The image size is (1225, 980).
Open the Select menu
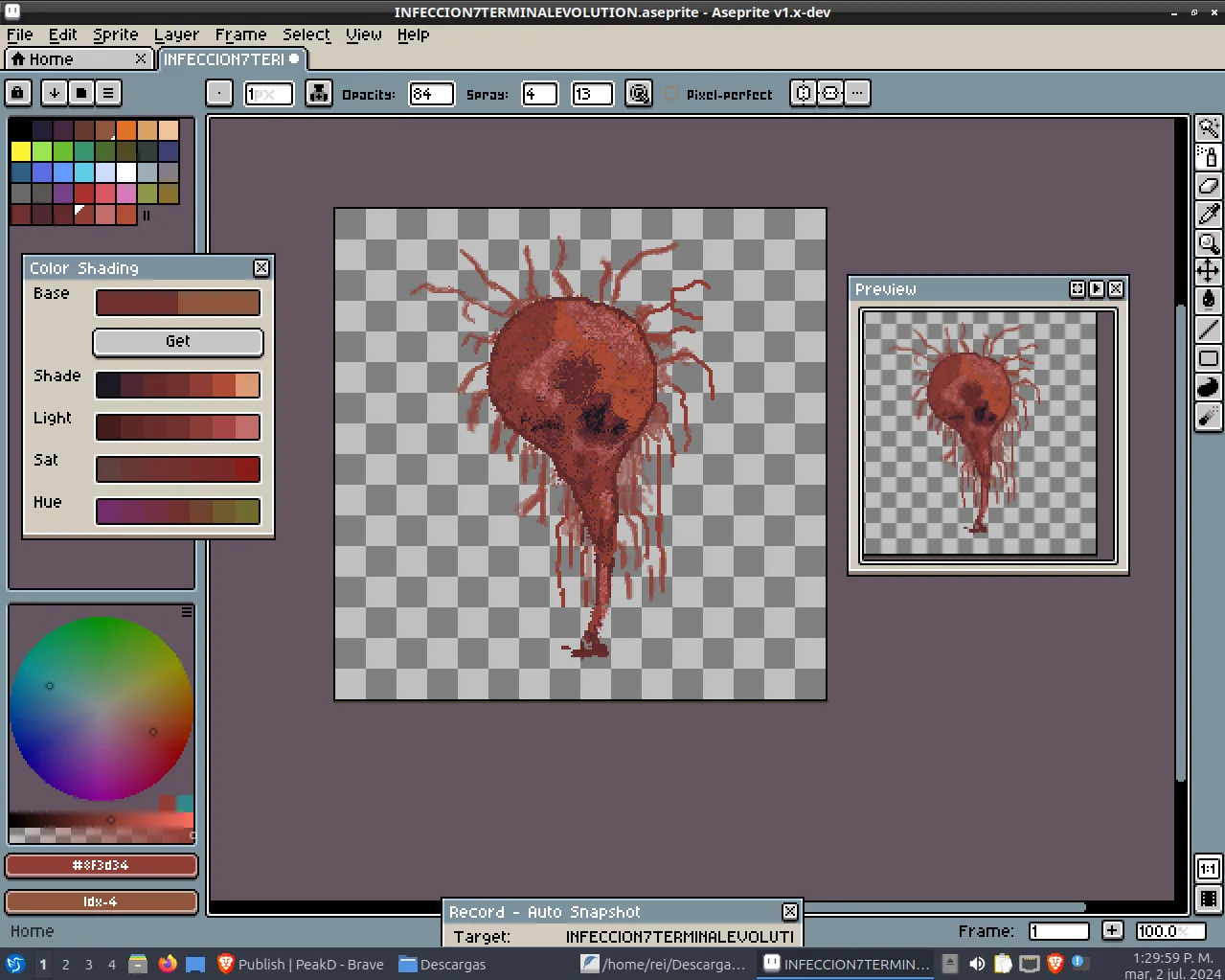click(x=306, y=34)
